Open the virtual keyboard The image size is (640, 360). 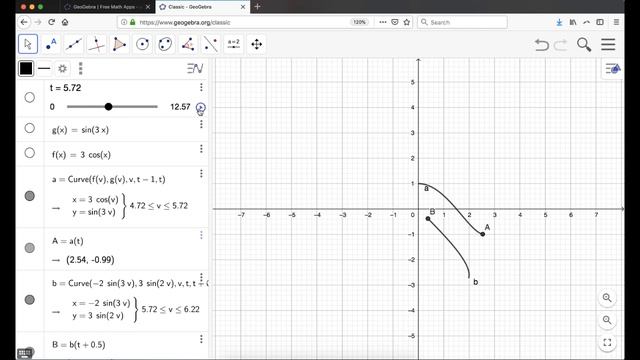[24, 353]
